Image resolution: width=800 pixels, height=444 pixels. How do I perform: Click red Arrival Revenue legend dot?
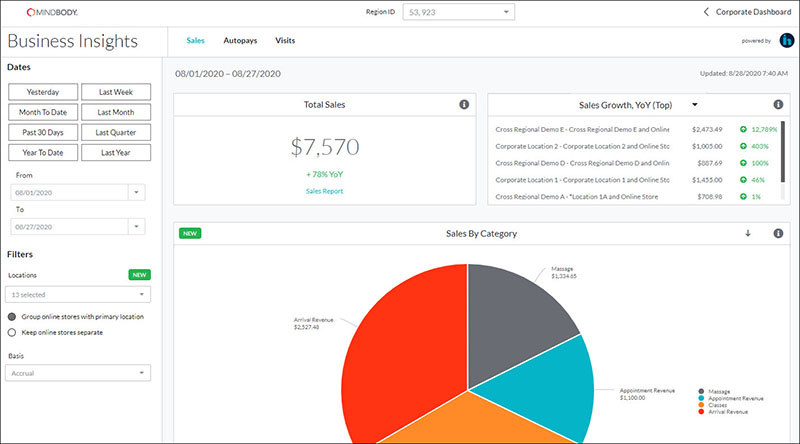pos(701,411)
